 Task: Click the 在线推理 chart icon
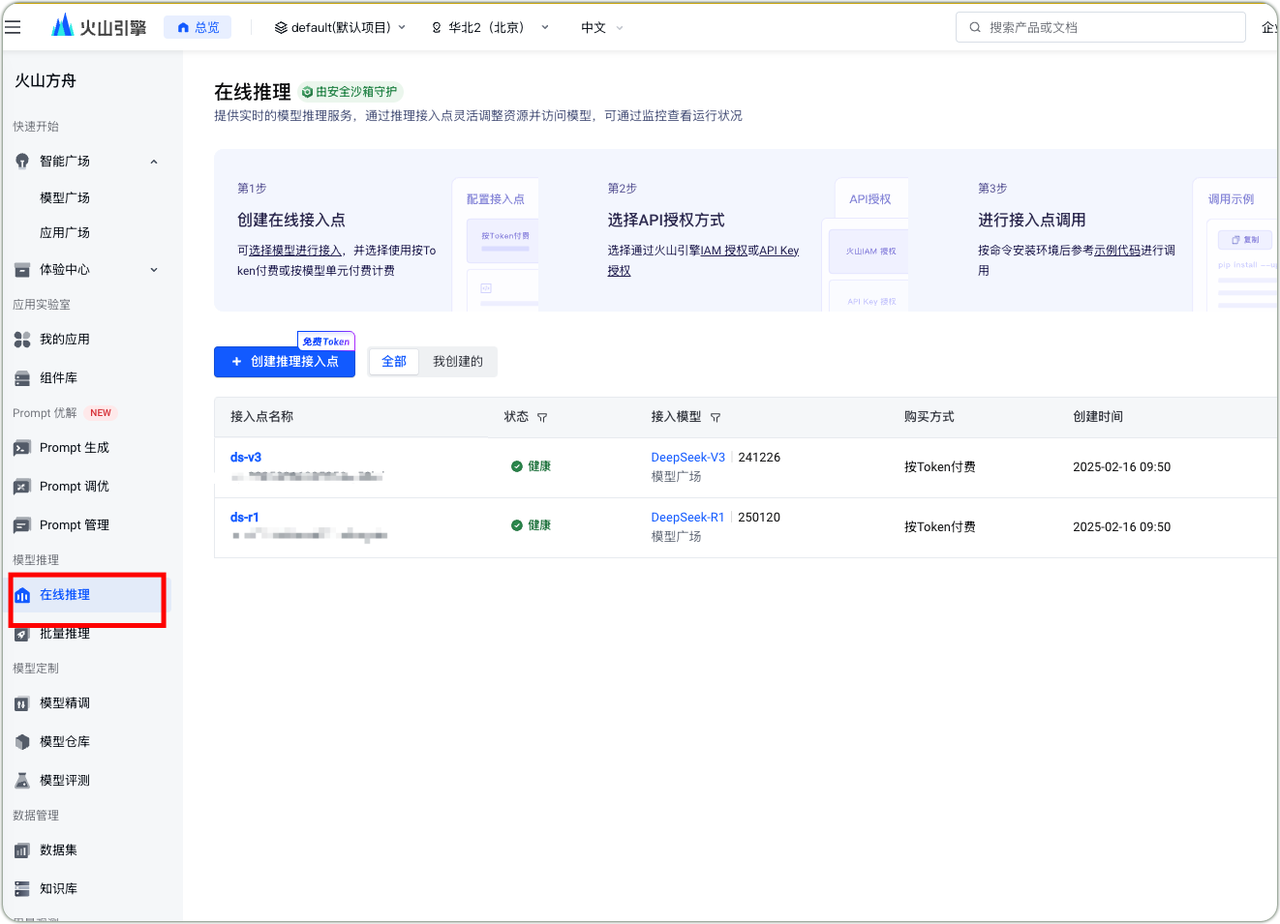tap(22, 595)
